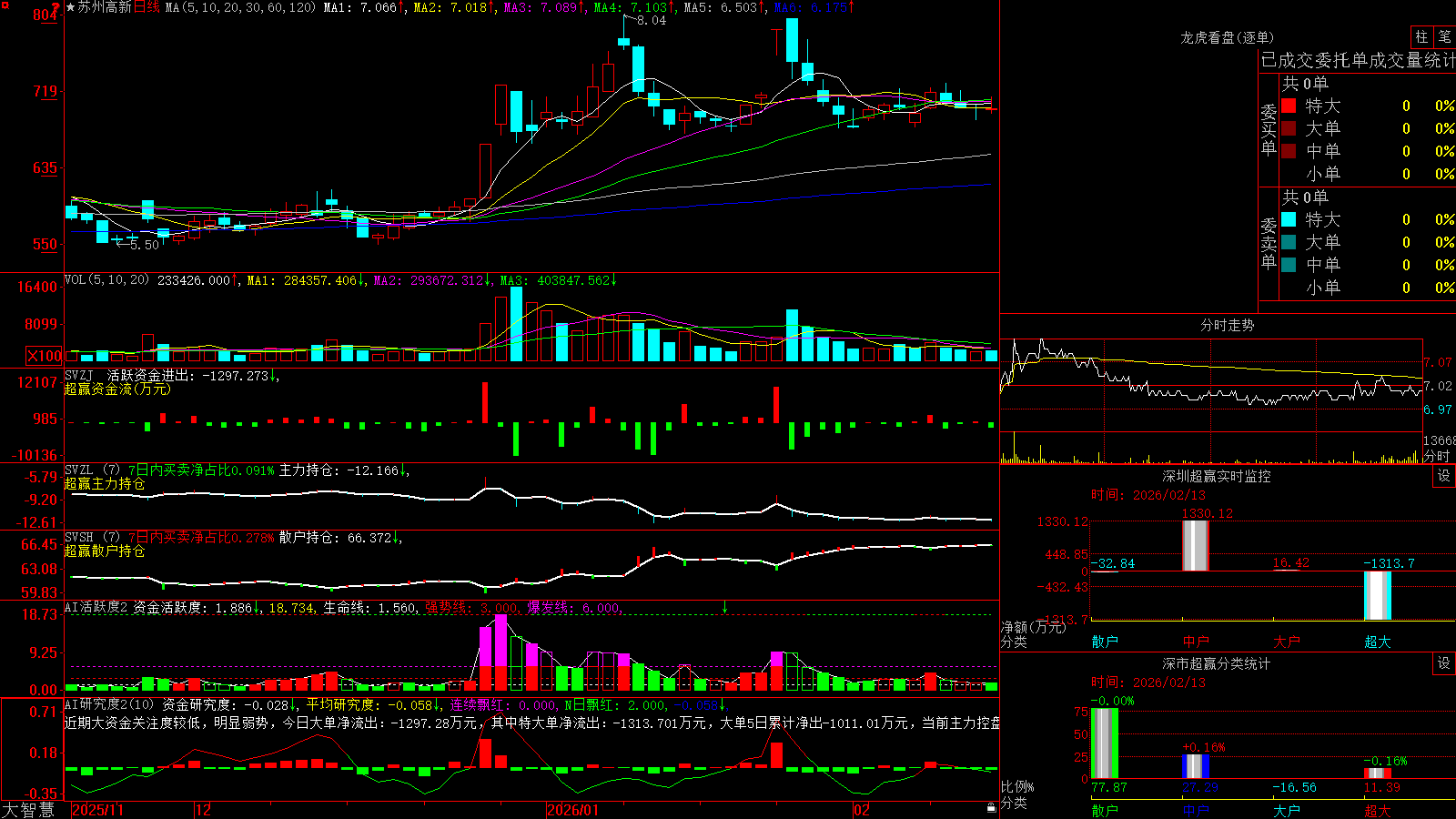The width and height of the screenshot is (1456, 819).
Task: Click the 爆发线: 6.000 value
Action: point(574,607)
